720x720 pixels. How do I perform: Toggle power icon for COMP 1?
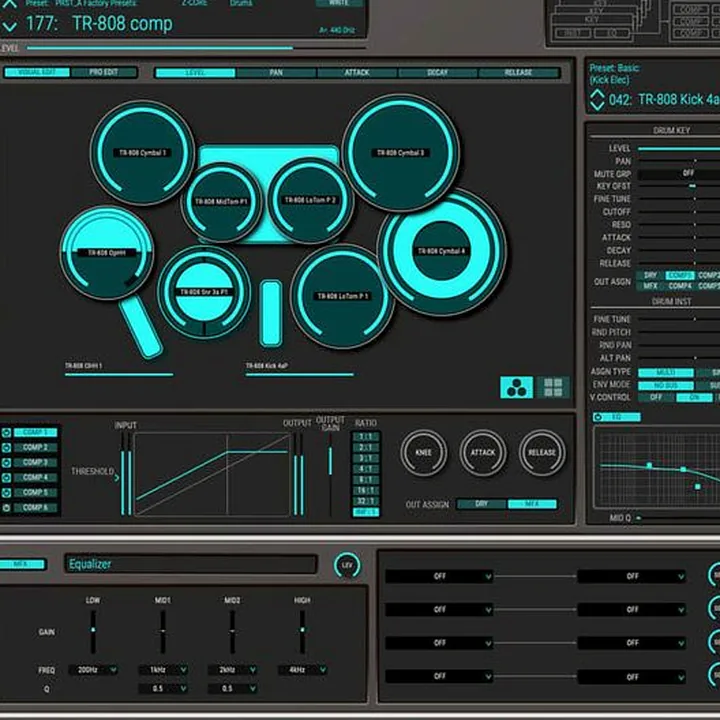coord(6,433)
